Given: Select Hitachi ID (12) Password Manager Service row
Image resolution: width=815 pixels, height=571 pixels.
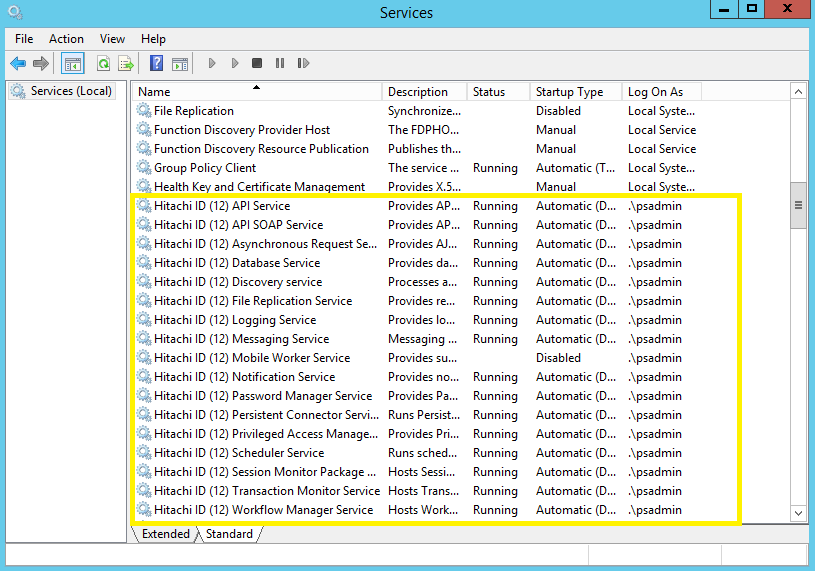Looking at the screenshot, I should click(262, 396).
